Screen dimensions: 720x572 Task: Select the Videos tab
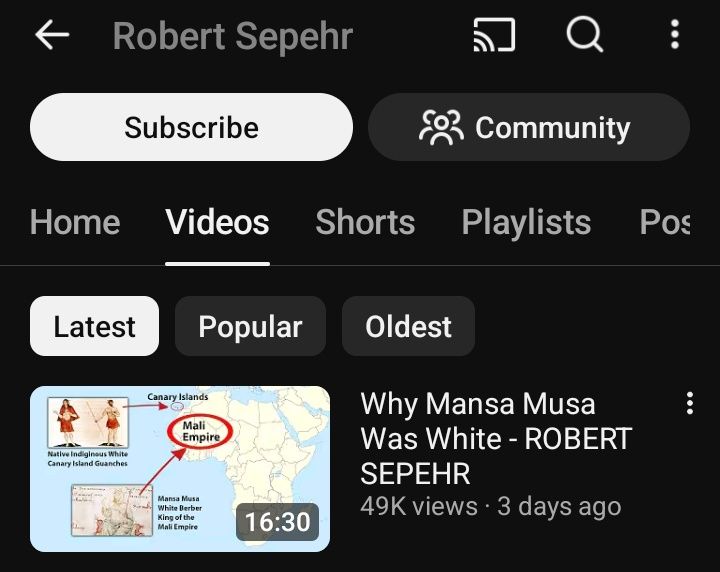click(x=217, y=222)
